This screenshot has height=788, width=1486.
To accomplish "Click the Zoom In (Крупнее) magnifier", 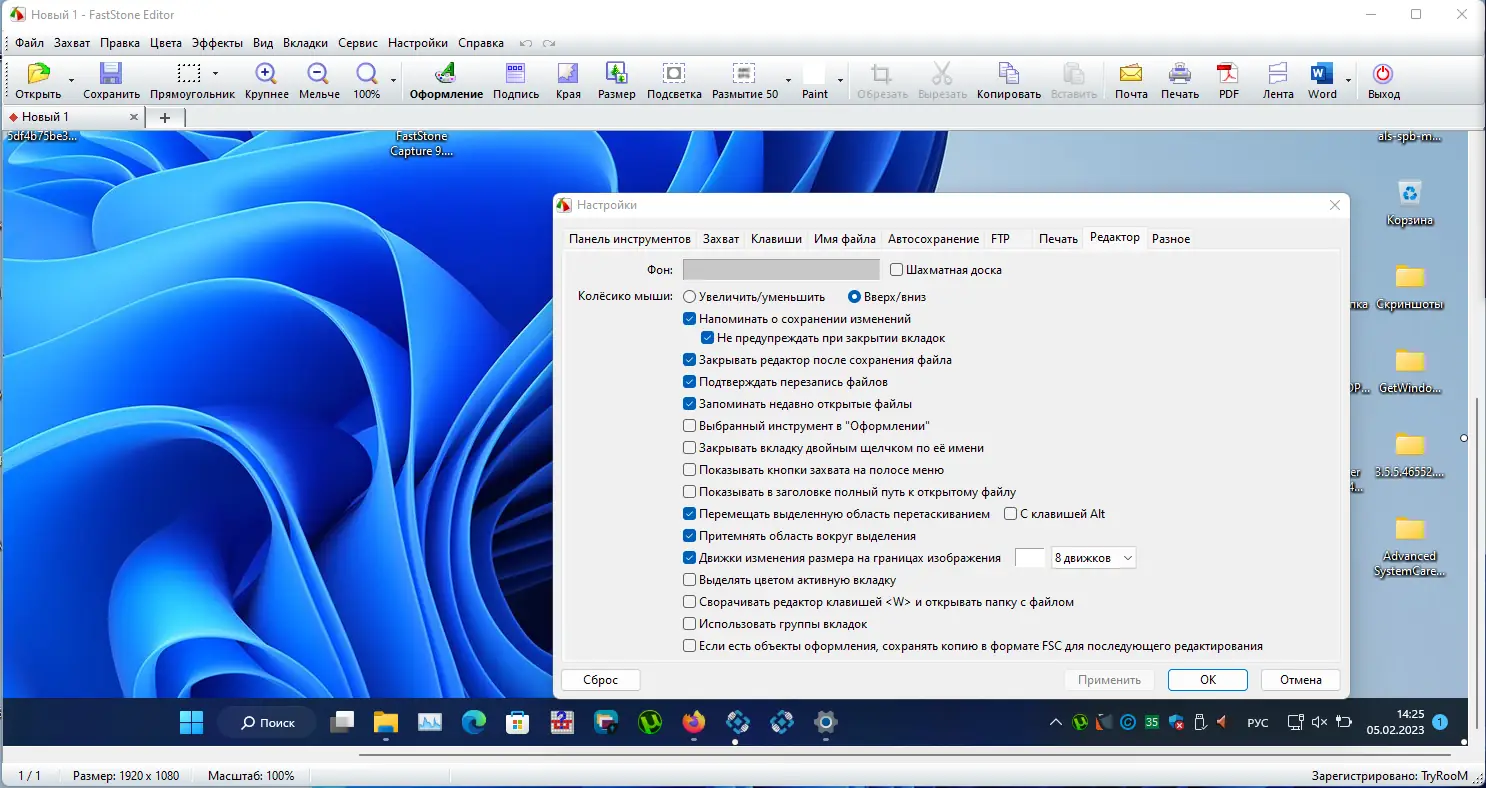I will tap(266, 74).
